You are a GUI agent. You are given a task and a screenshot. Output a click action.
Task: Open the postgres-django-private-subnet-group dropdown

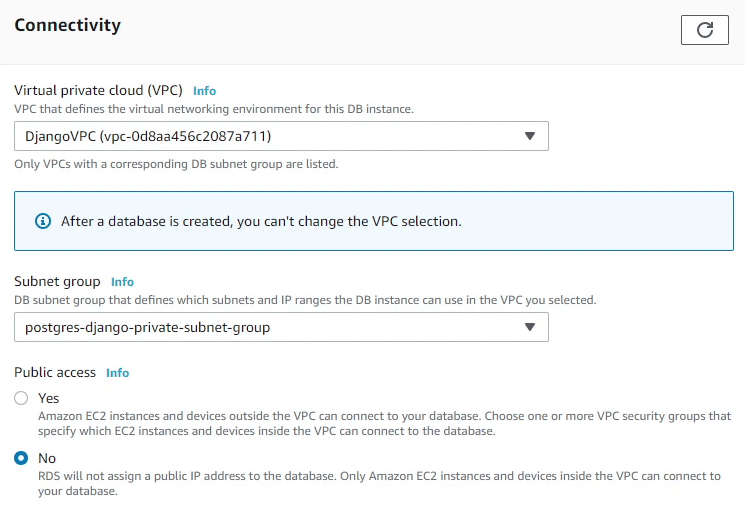tap(281, 327)
